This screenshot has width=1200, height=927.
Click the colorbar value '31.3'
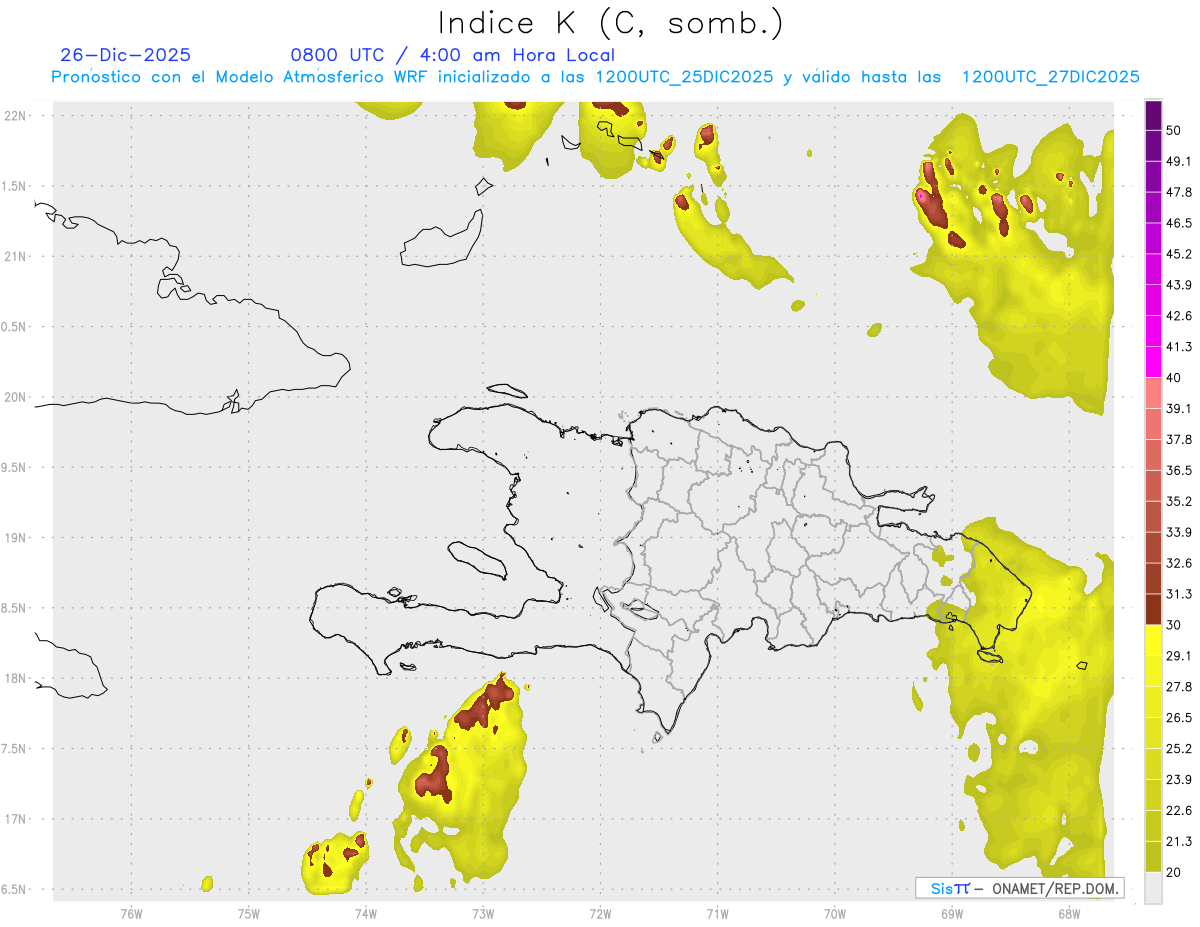[x=1178, y=594]
